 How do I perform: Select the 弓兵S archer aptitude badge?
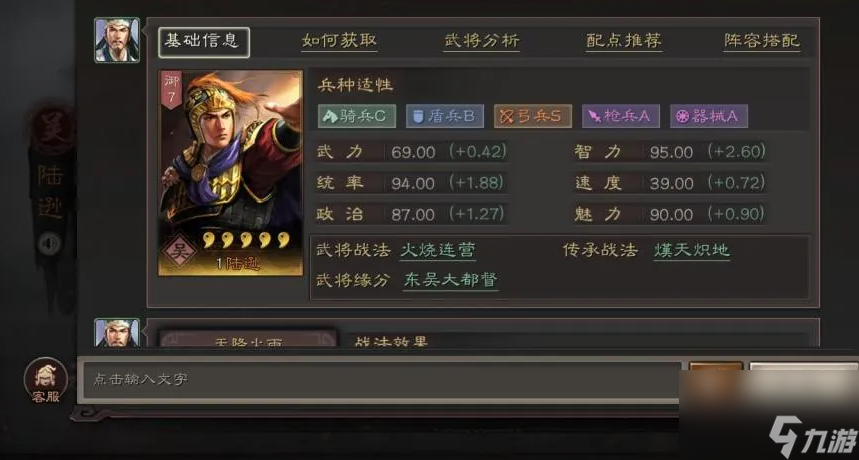(x=533, y=116)
